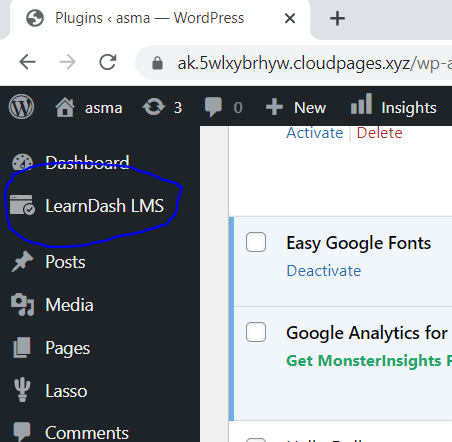Click the globe favicon on the tab
The height and width of the screenshot is (442, 452).
(35, 18)
